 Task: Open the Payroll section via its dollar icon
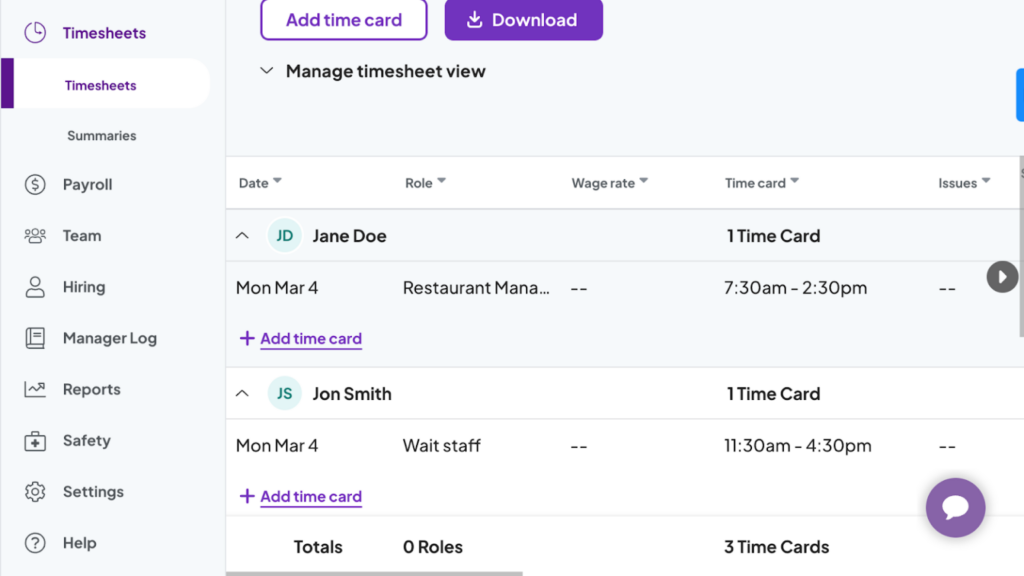point(34,184)
